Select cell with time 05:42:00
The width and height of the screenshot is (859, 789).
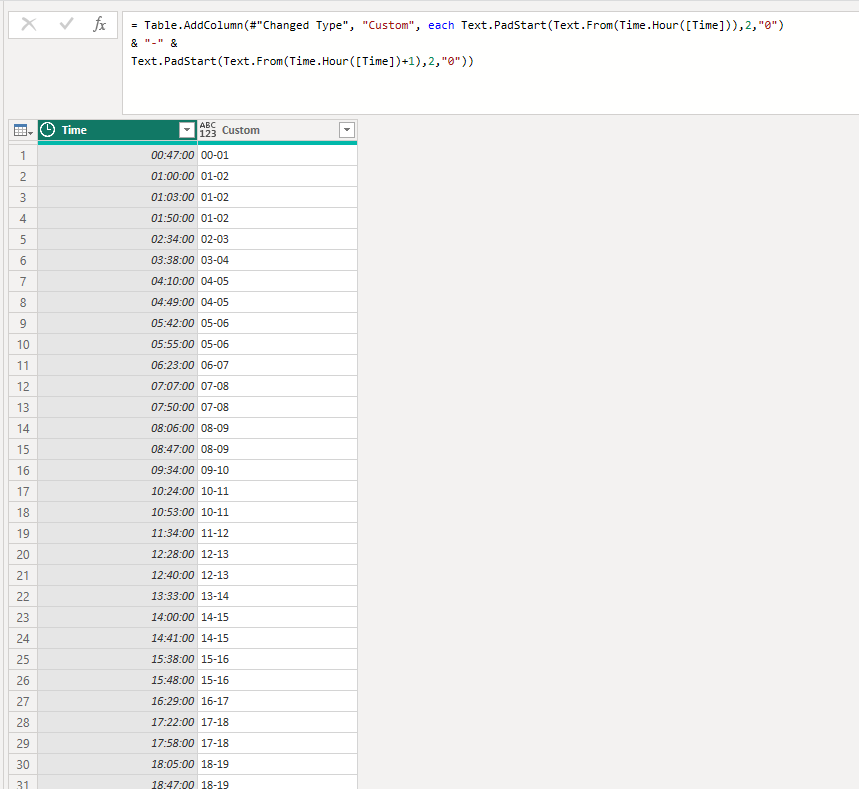pos(117,323)
